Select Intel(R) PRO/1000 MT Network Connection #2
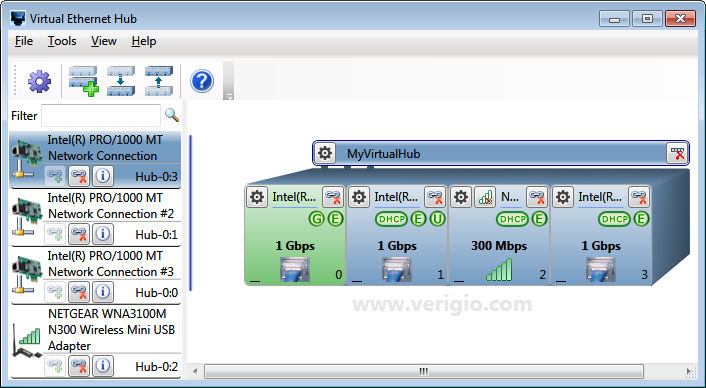 pos(95,218)
